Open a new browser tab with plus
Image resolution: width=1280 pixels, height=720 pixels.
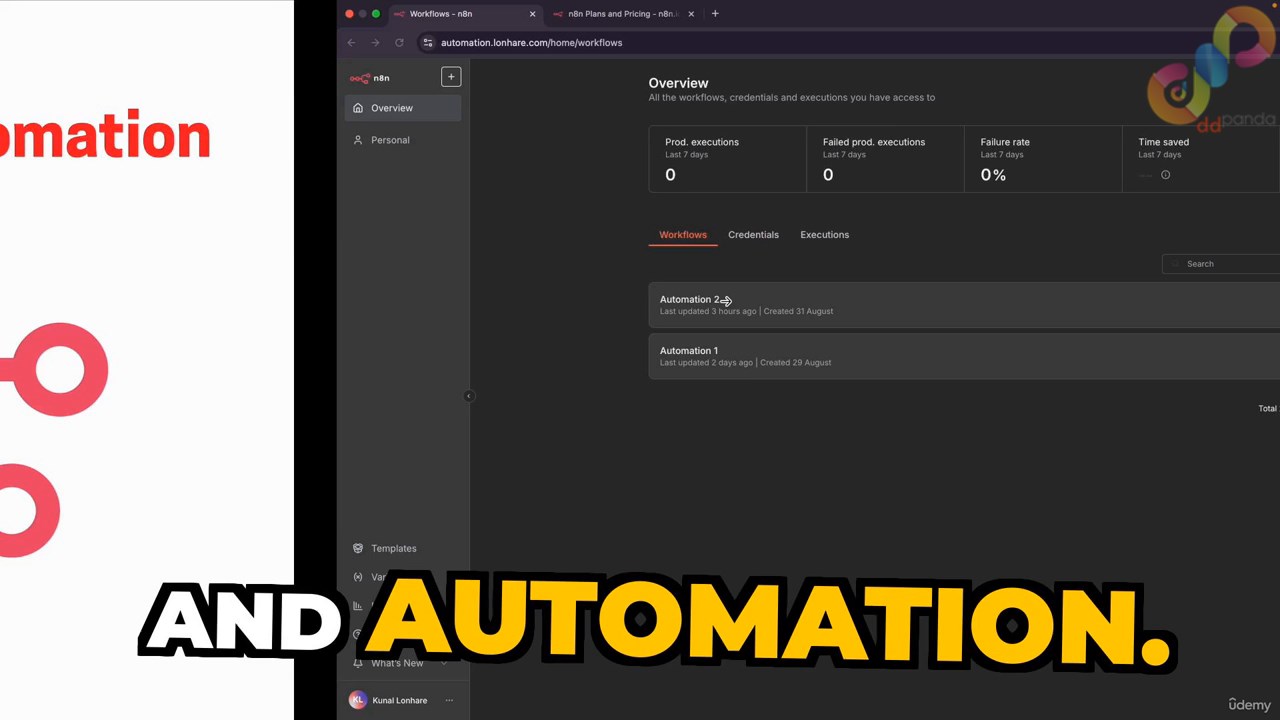(715, 14)
